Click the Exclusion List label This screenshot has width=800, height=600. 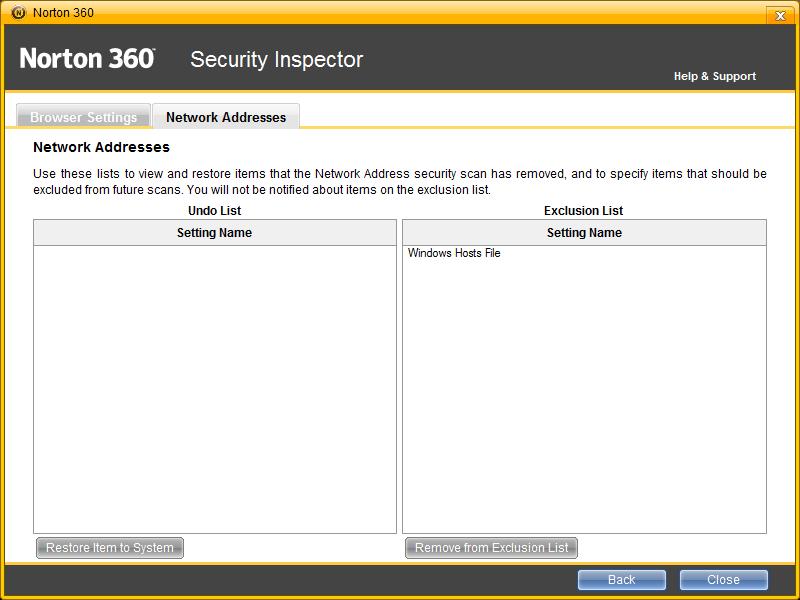coord(584,211)
